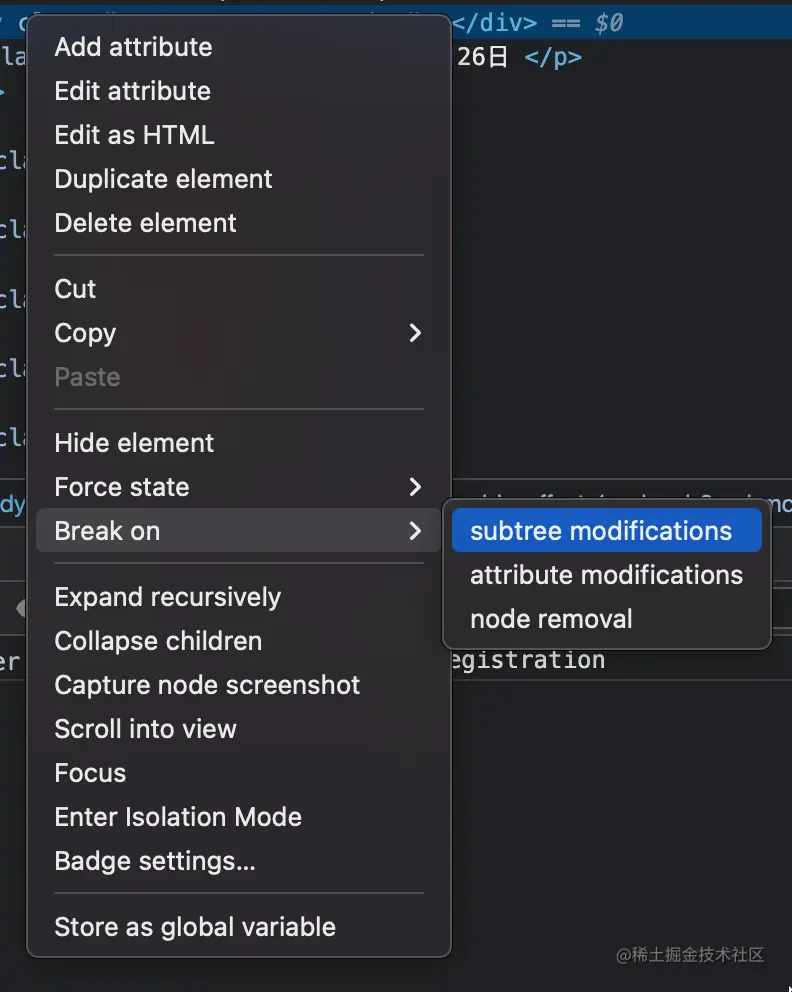
Task: Select Add attribute from context menu
Action: 133,47
